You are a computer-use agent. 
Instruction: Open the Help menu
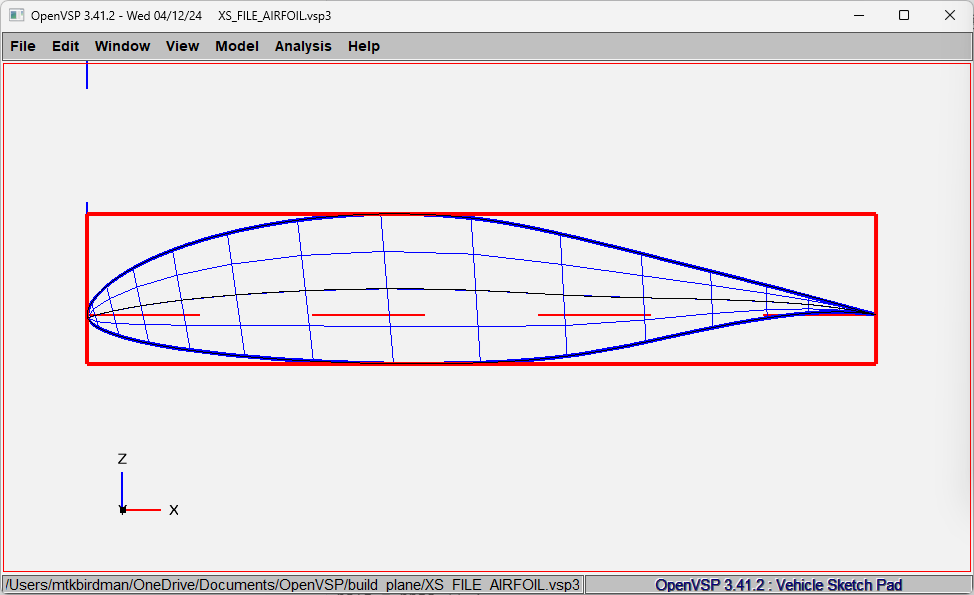363,46
